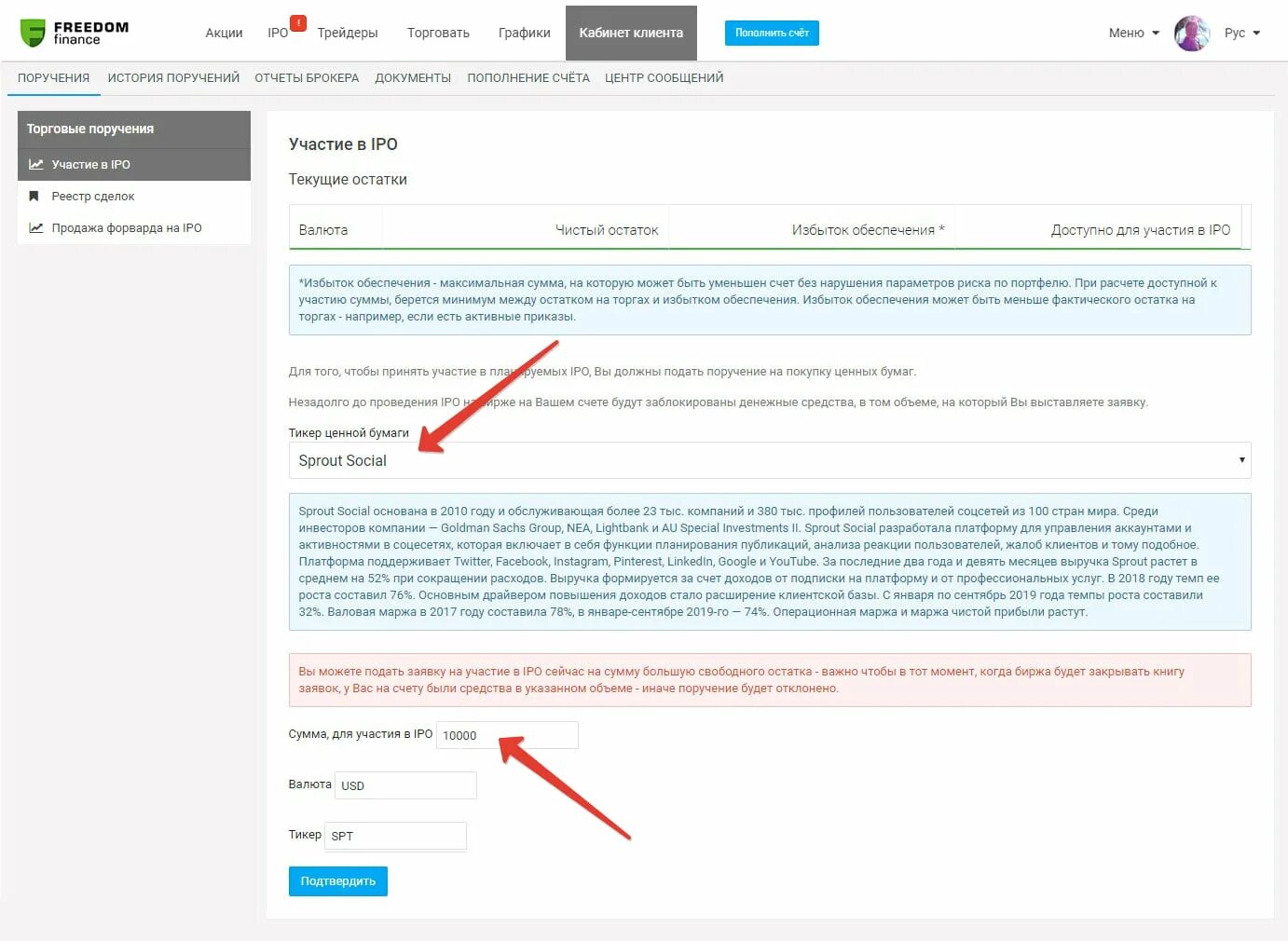Click the Избыток обеспечения column header

tap(813, 229)
